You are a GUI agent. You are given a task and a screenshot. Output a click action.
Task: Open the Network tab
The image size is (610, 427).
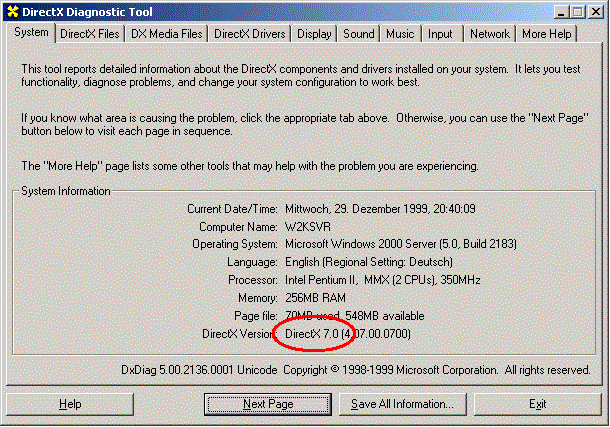[x=490, y=34]
